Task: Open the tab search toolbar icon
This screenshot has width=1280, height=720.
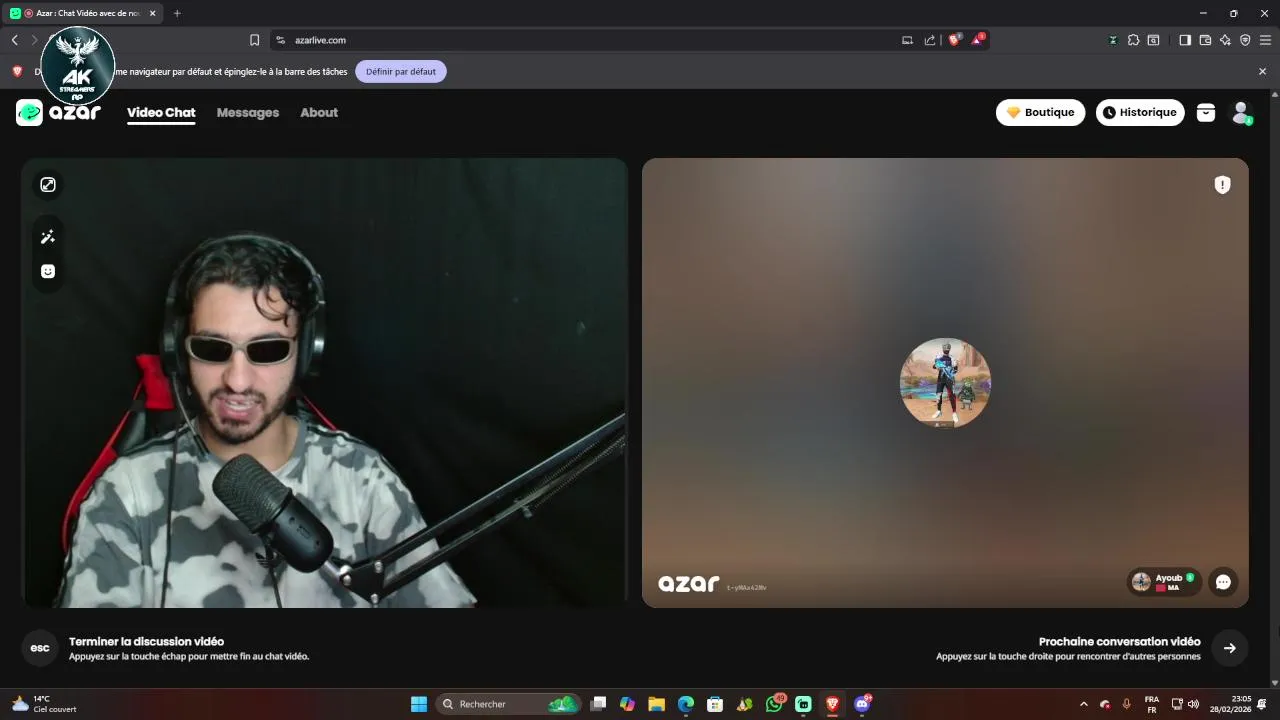Action: tap(1153, 40)
